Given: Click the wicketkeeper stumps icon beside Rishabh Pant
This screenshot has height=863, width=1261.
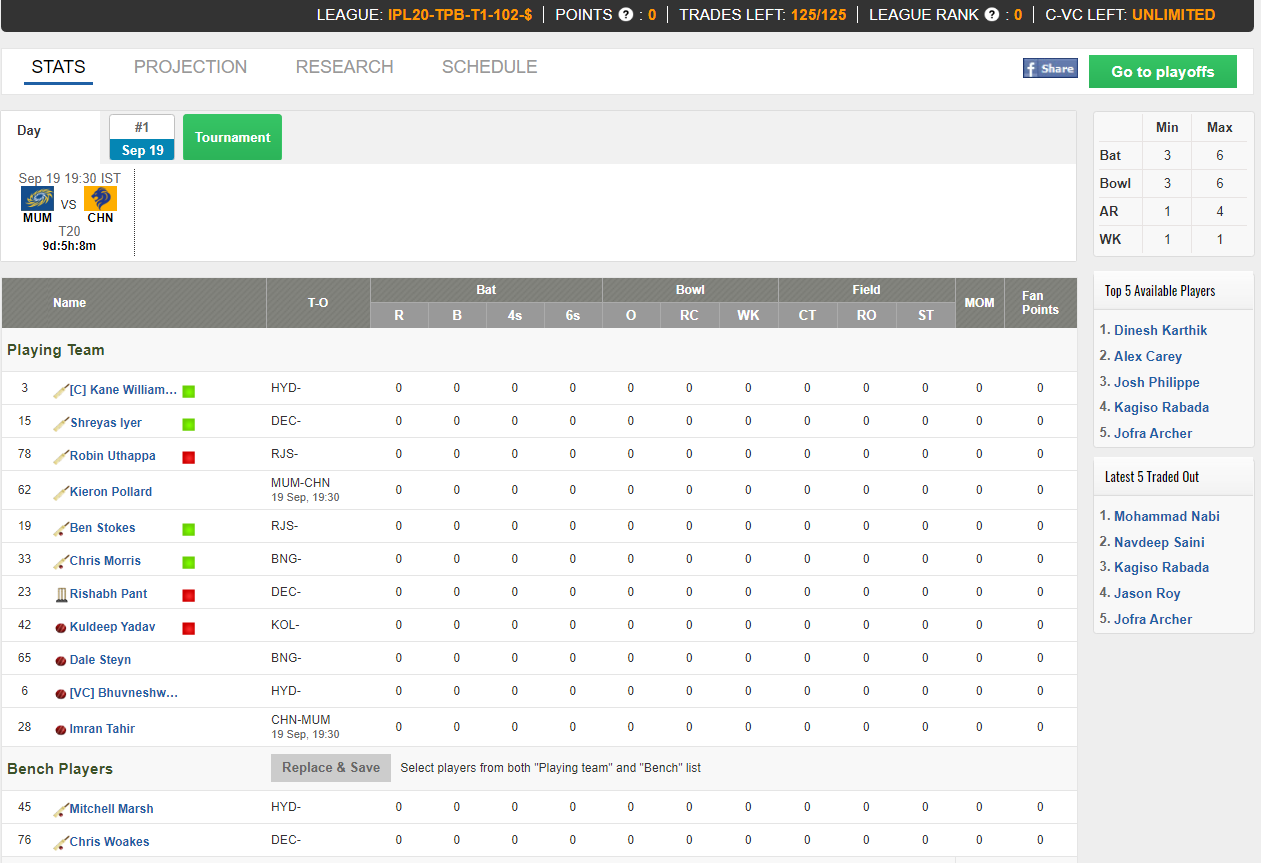Looking at the screenshot, I should click(x=61, y=594).
